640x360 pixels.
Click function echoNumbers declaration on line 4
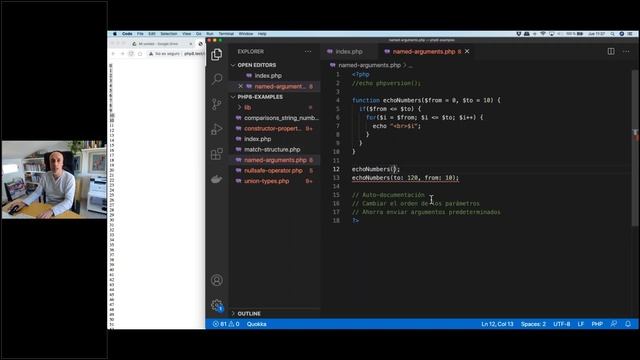click(x=426, y=100)
